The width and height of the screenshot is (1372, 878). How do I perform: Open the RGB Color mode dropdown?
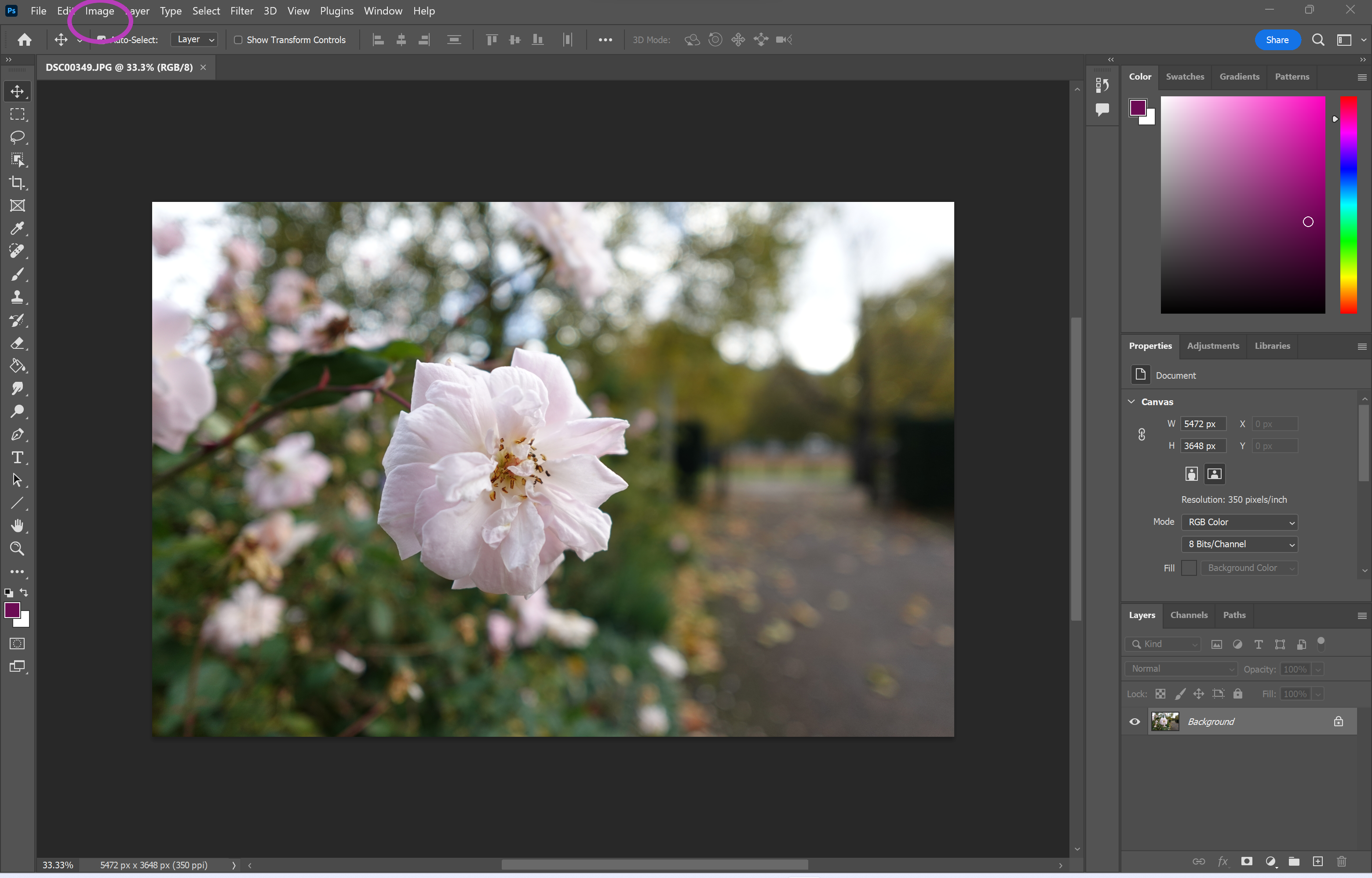click(1239, 522)
